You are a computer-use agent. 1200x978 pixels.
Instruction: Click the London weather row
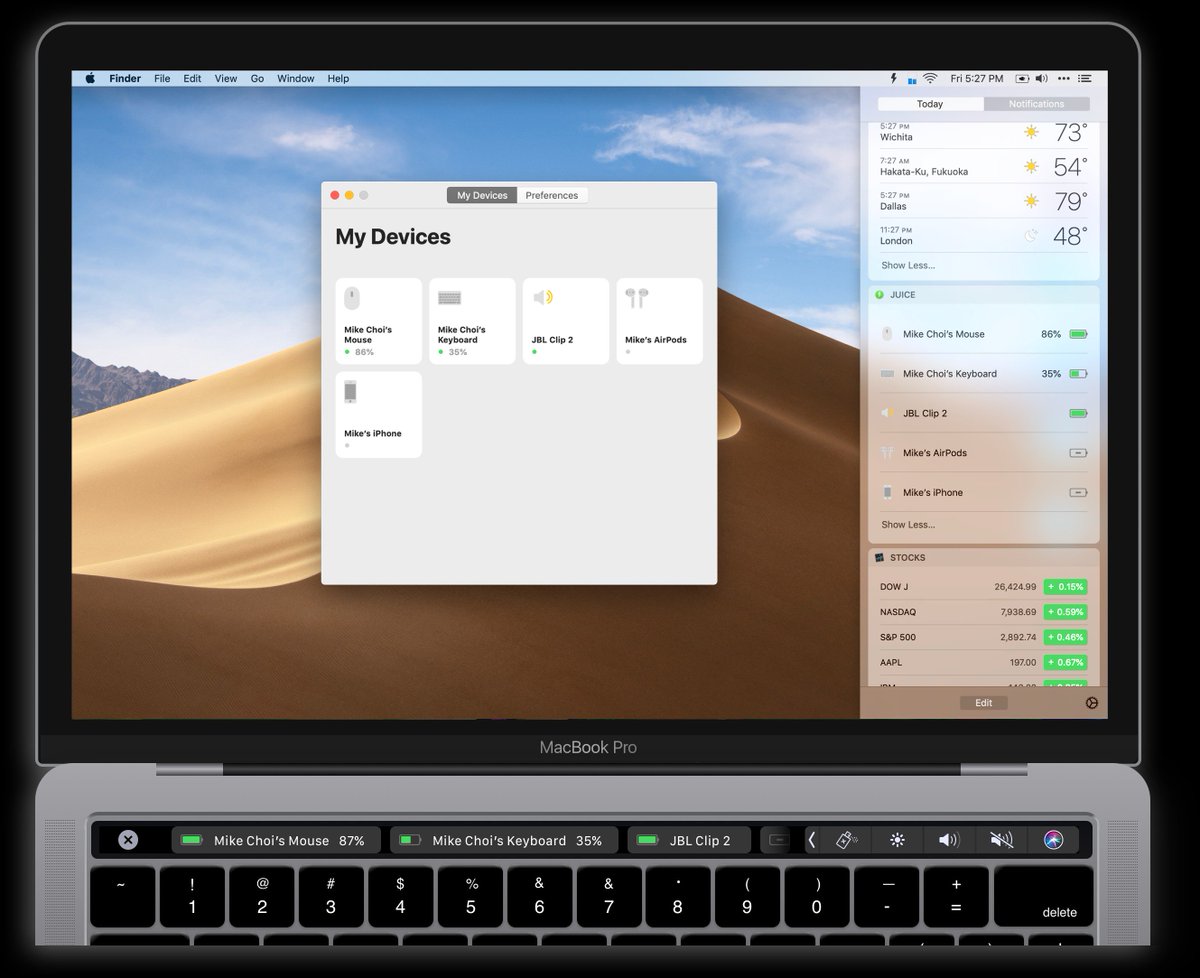click(x=984, y=236)
